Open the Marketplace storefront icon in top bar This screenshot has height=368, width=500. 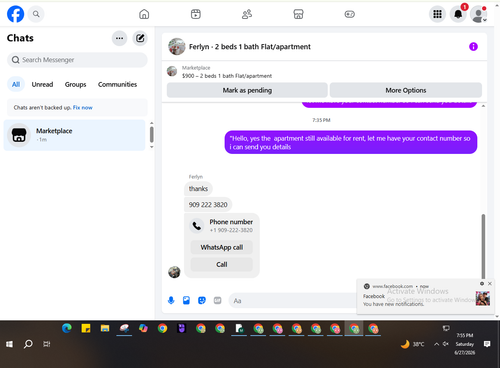[298, 14]
